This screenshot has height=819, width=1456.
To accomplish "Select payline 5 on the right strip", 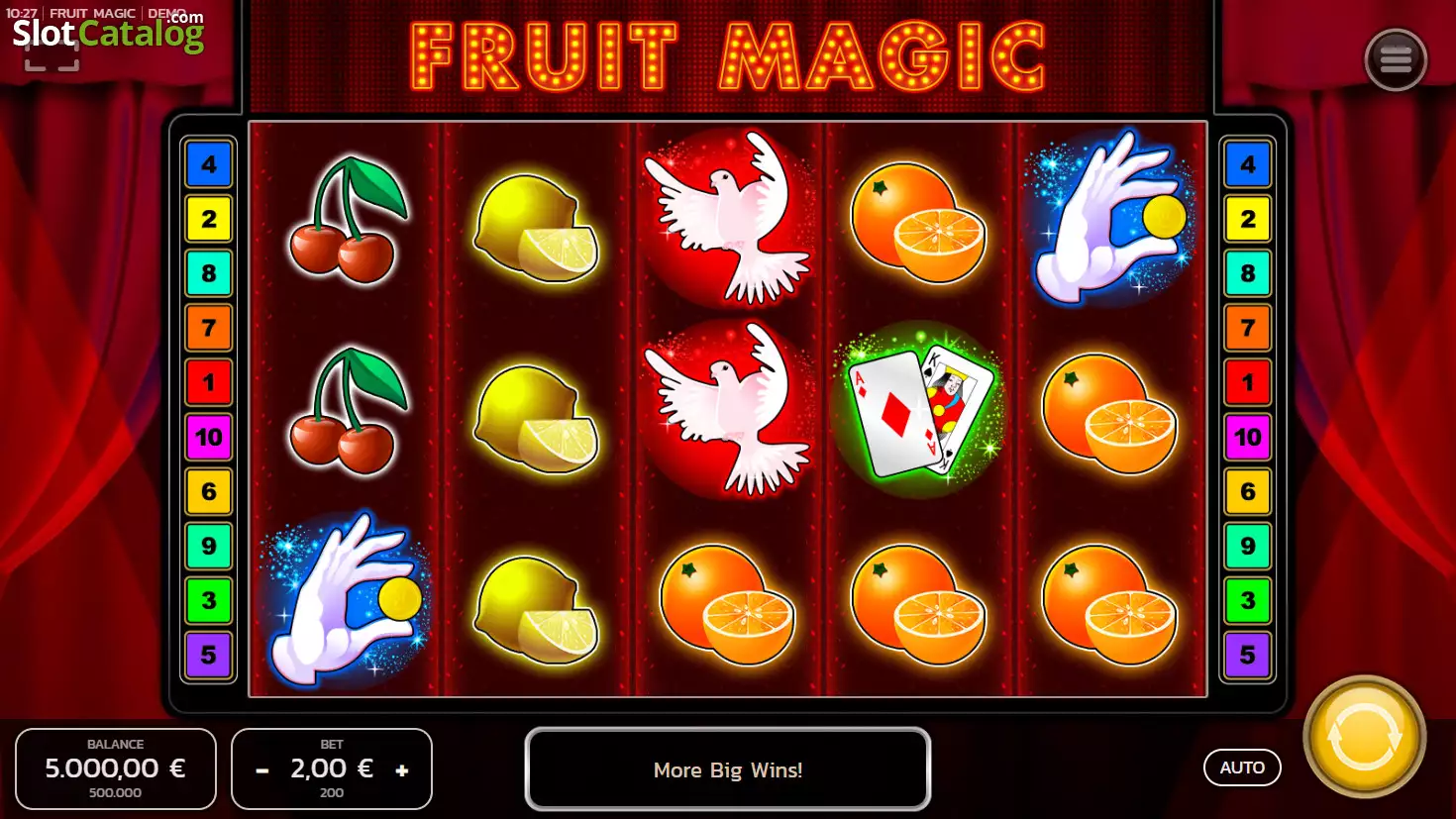I will click(1247, 655).
